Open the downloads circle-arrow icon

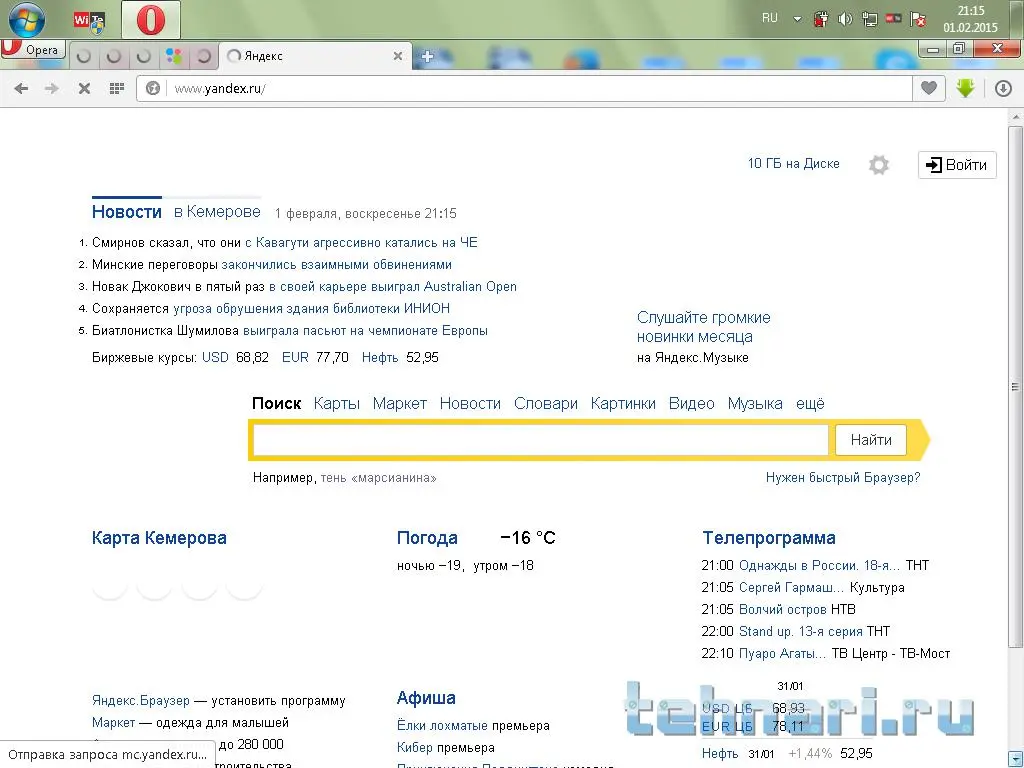click(1003, 88)
